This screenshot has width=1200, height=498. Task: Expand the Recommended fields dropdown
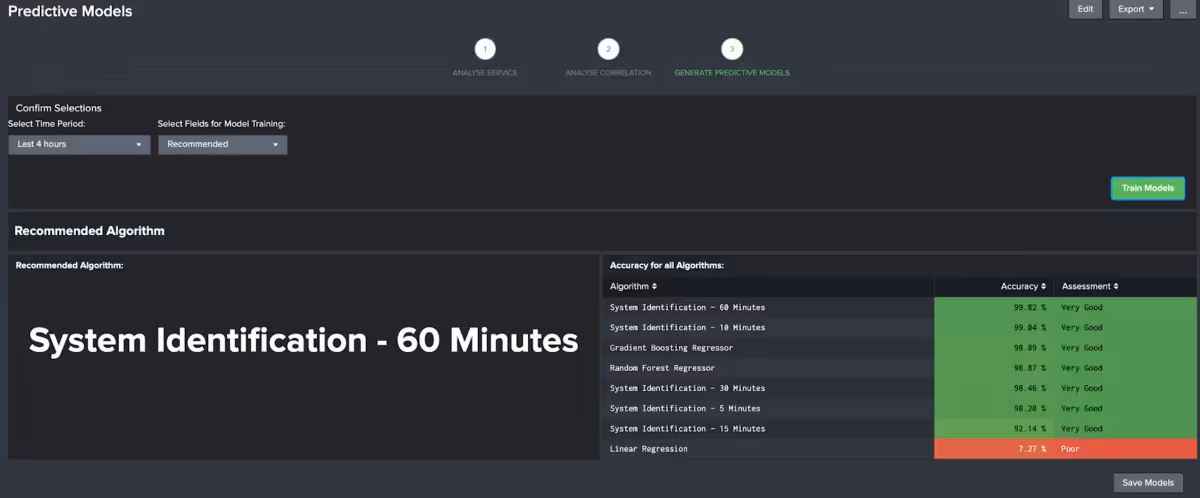222,144
